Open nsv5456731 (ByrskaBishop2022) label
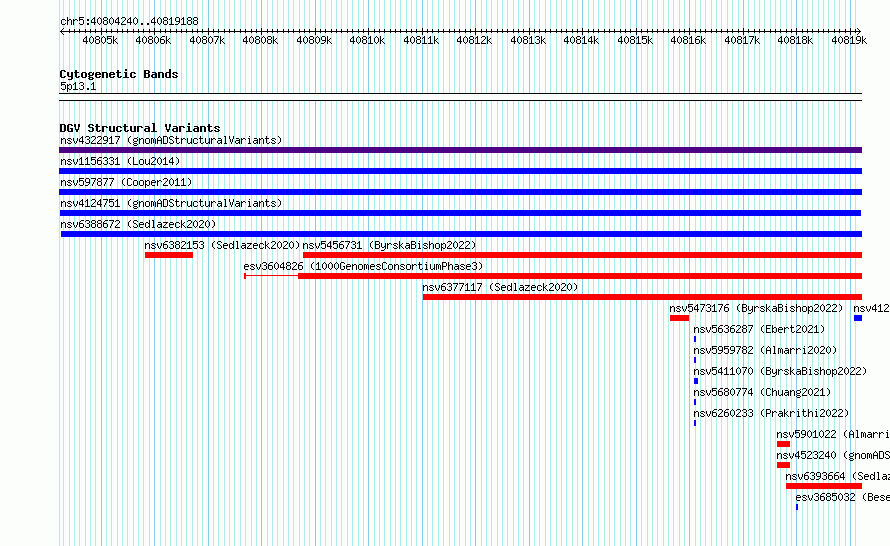This screenshot has width=890, height=546. (389, 245)
